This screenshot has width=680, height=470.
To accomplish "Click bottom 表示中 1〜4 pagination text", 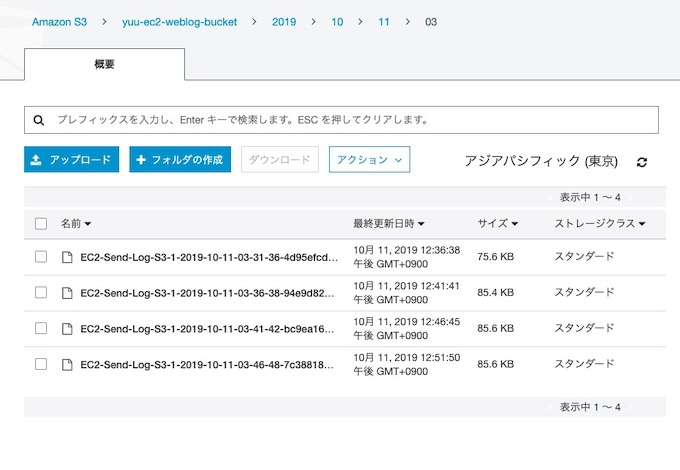I will coord(590,407).
